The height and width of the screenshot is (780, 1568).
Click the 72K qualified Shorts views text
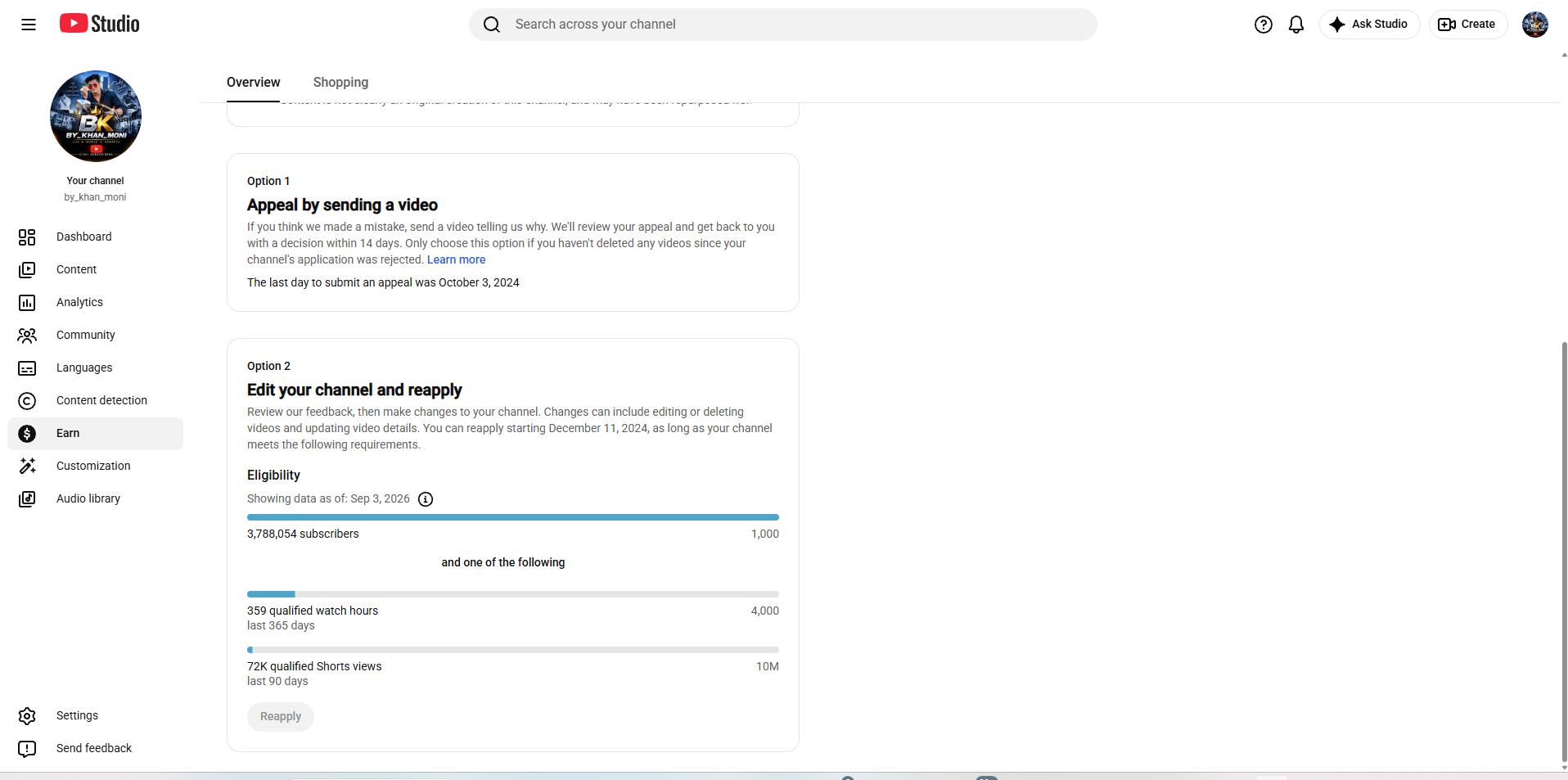pyautogui.click(x=314, y=666)
